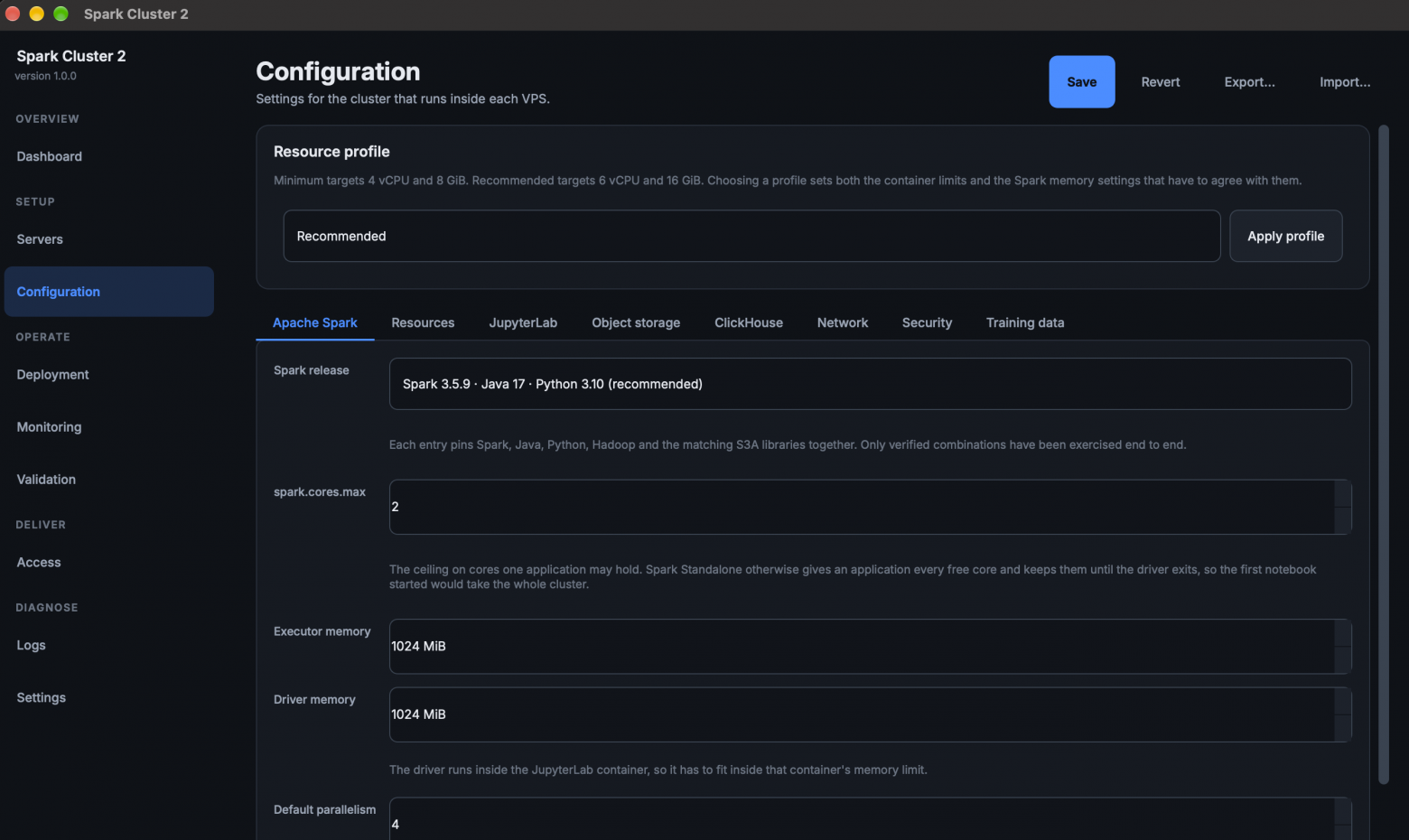Select the Object storage tab
1409x840 pixels.
pos(636,323)
